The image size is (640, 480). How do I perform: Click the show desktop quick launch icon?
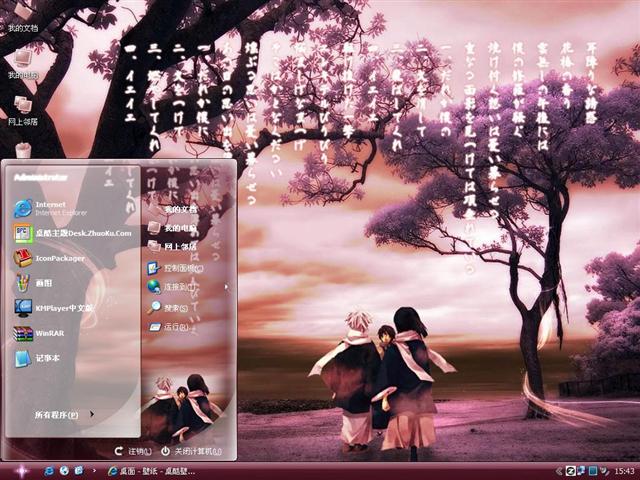[79, 471]
